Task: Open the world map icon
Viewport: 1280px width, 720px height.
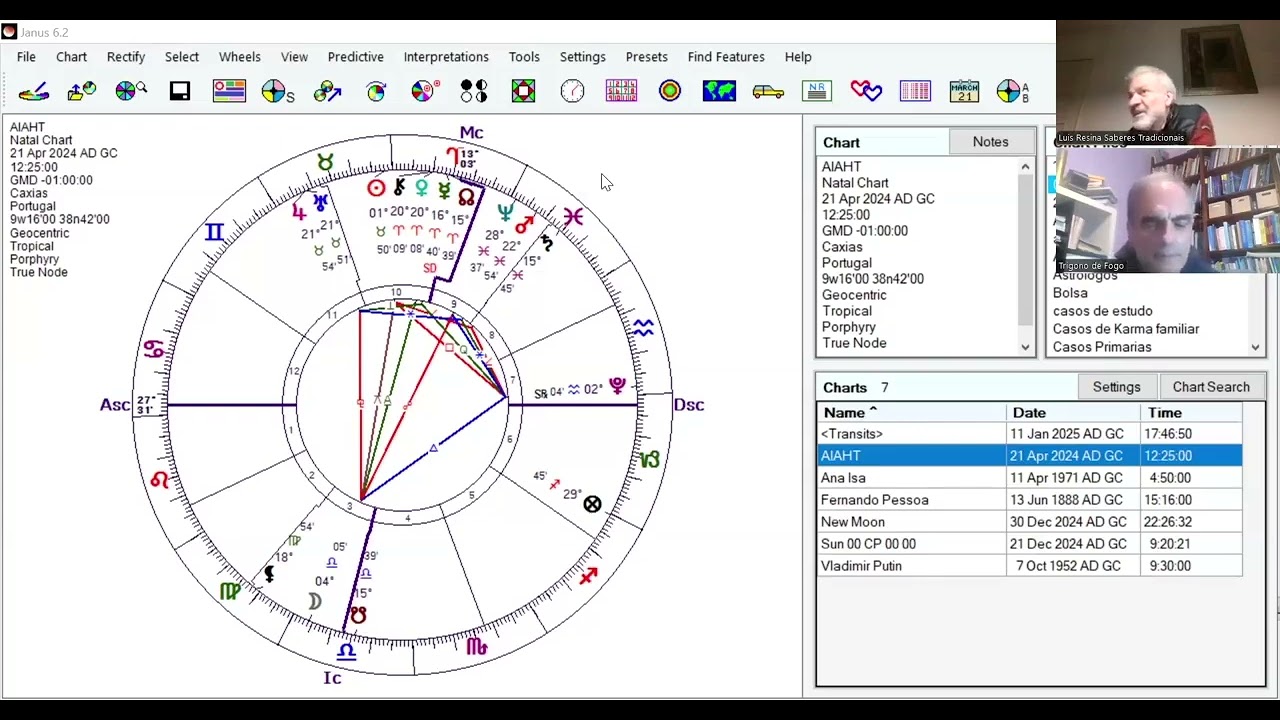Action: pyautogui.click(x=719, y=92)
